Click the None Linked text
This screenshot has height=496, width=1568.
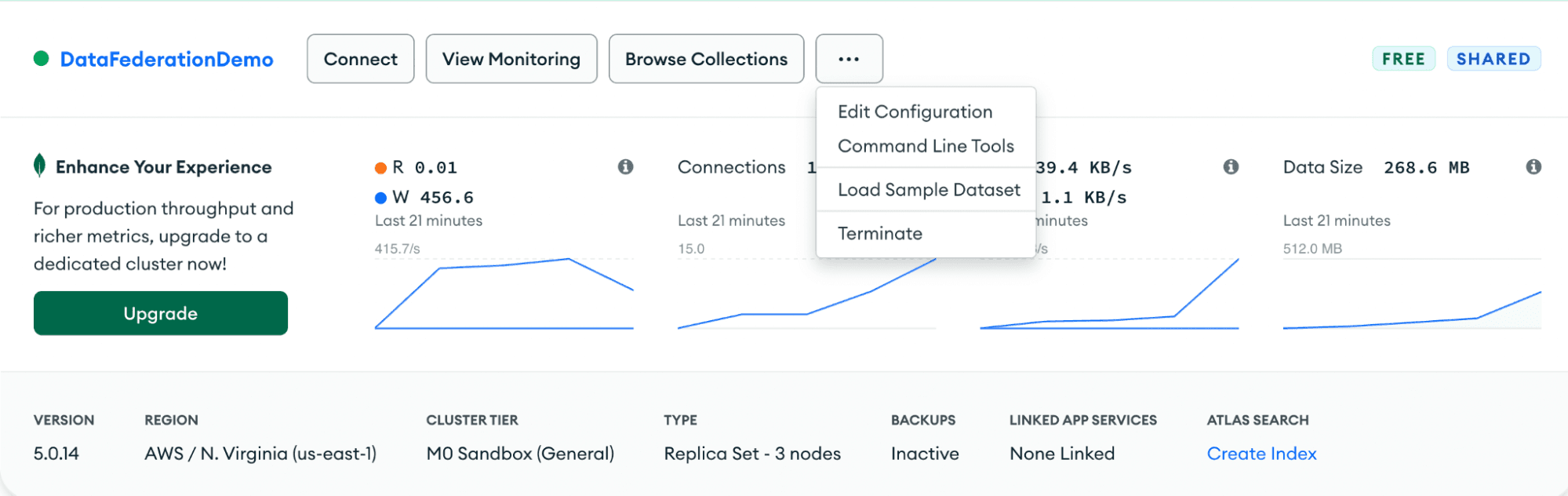(1062, 454)
